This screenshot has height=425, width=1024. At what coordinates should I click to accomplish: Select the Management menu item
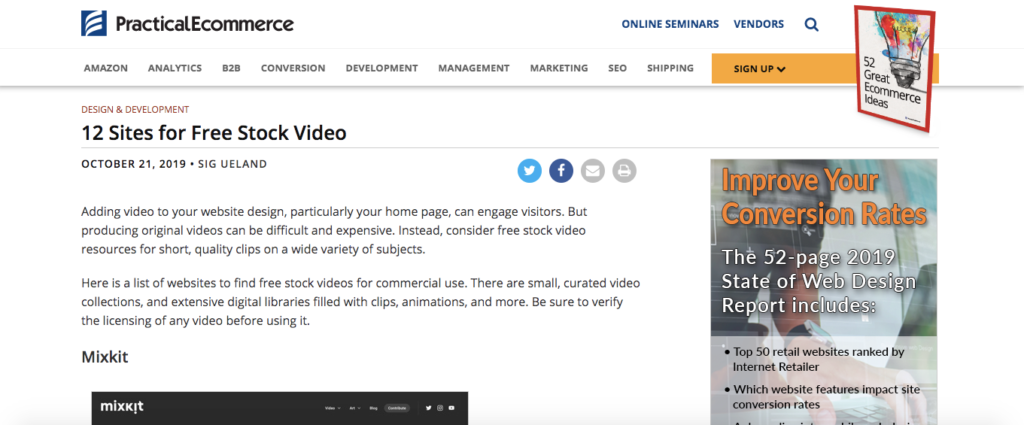point(474,68)
